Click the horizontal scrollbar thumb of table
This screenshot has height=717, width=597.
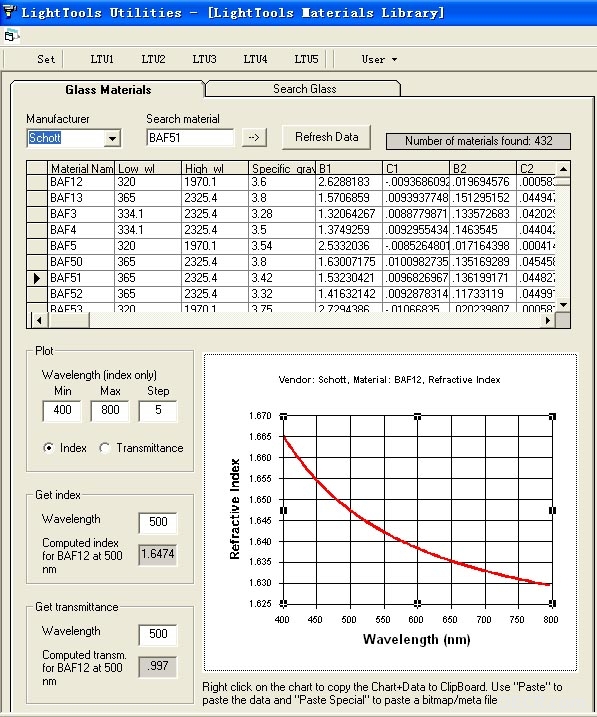(69, 320)
